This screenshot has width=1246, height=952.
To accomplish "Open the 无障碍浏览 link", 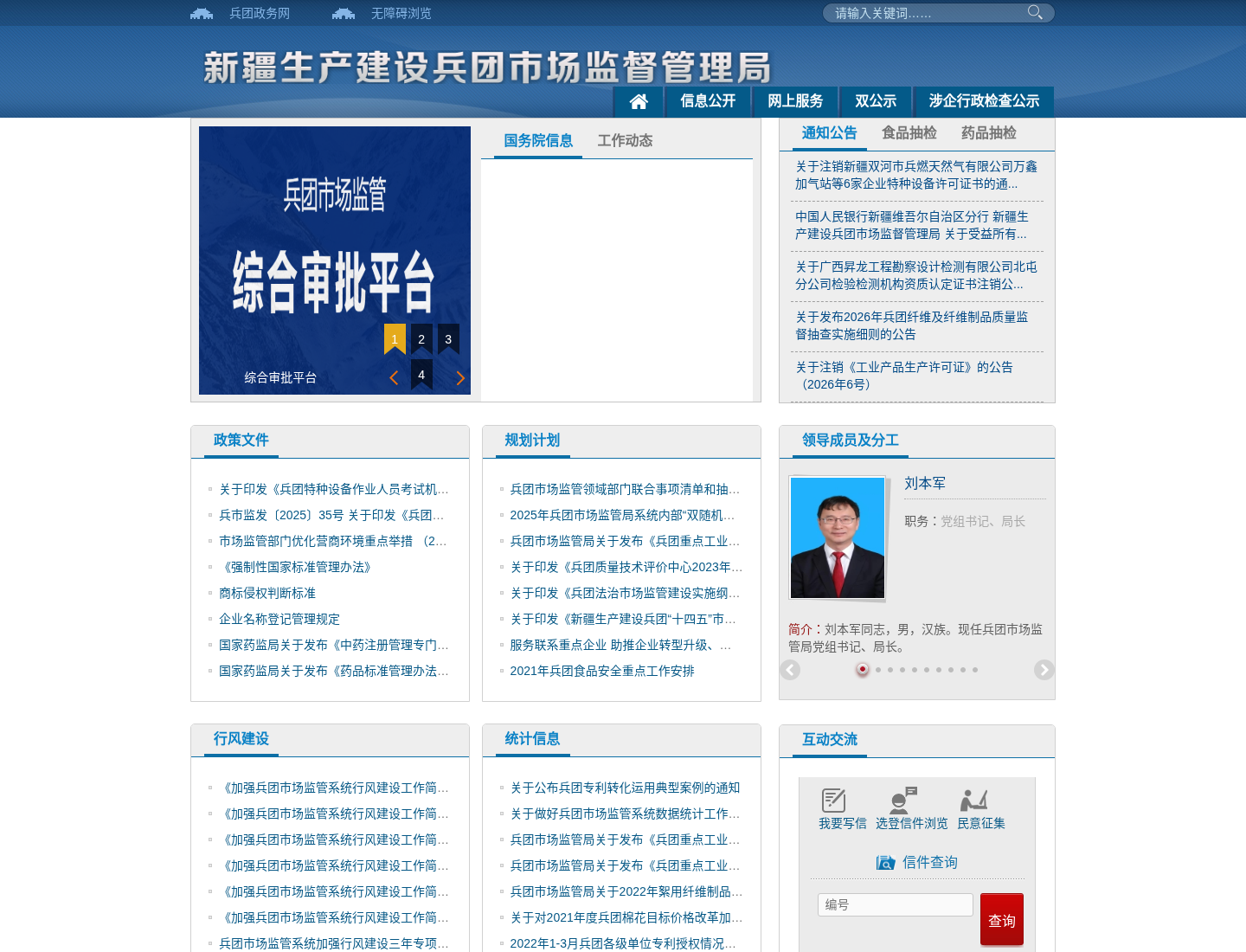I will (401, 13).
